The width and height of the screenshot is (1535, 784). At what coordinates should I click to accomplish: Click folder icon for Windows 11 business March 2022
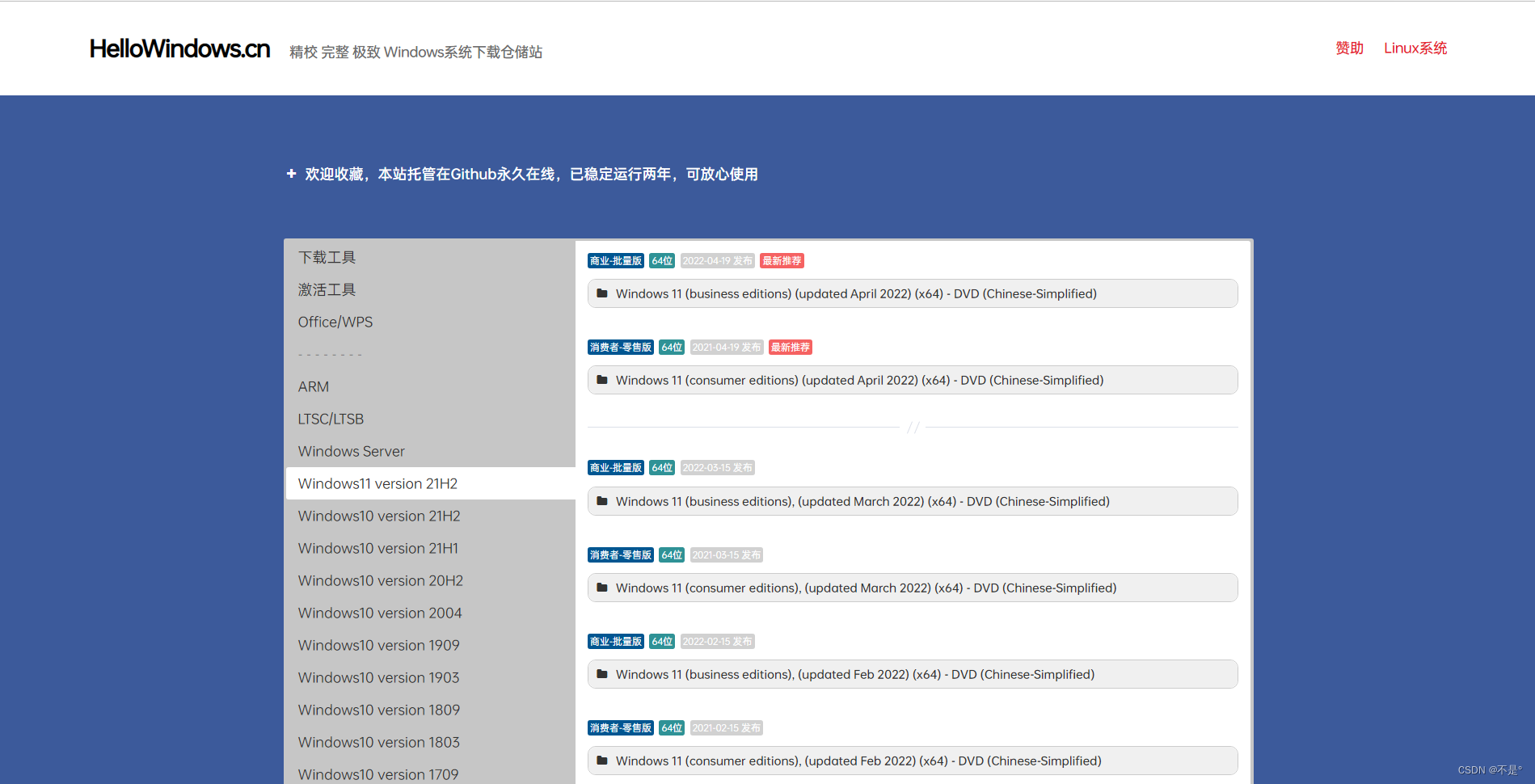pos(602,501)
